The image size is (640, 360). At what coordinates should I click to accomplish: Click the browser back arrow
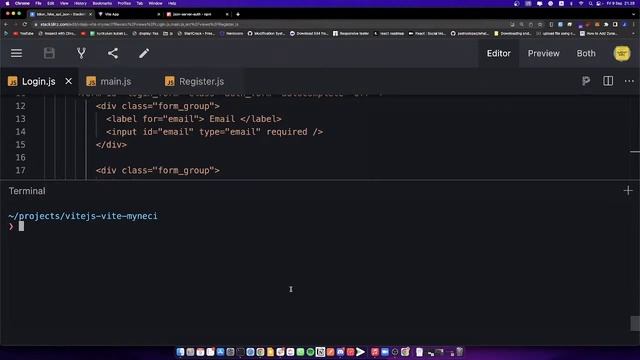[x=6, y=24]
